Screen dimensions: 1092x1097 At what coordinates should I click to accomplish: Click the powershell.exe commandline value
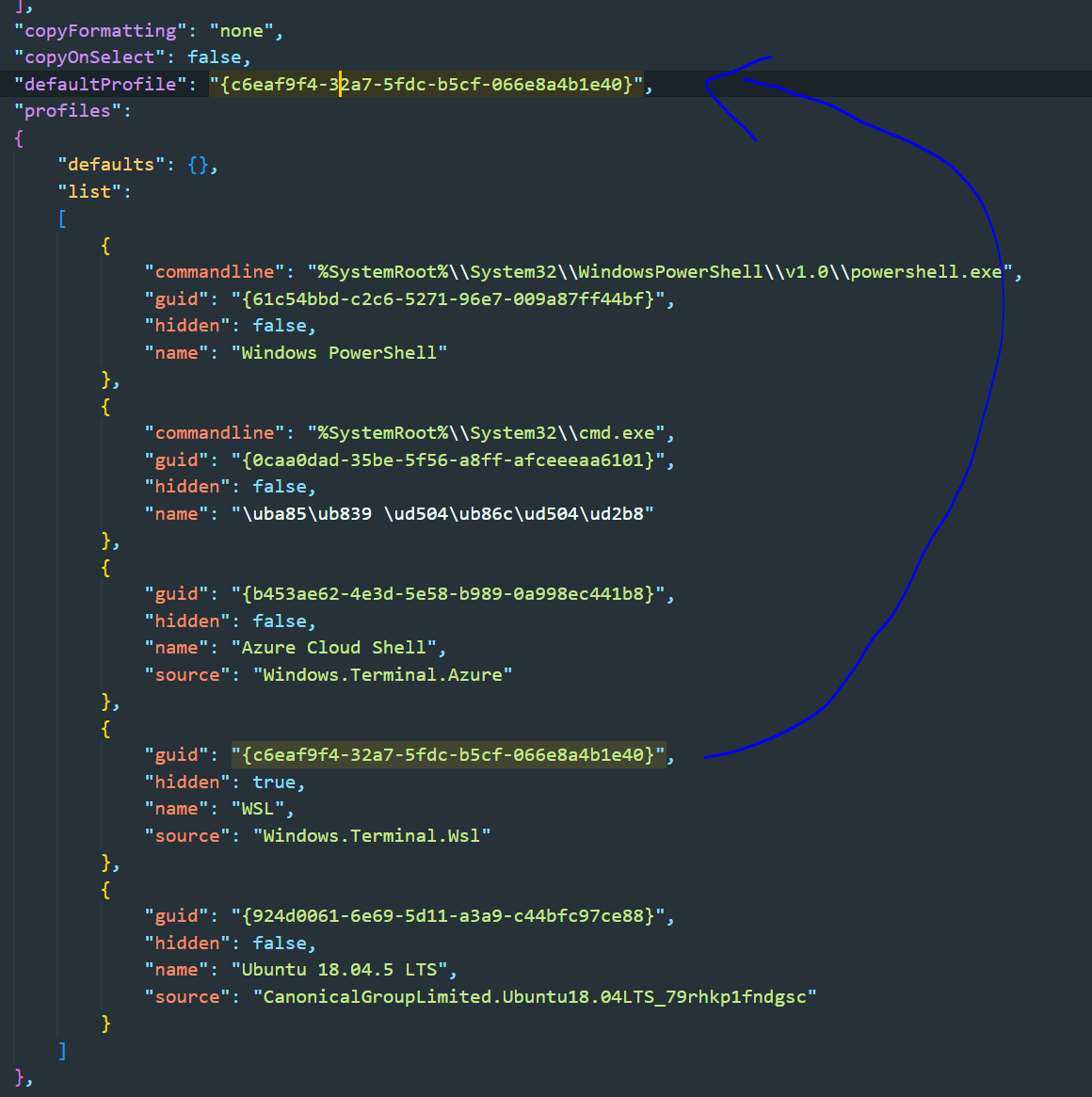point(660,271)
